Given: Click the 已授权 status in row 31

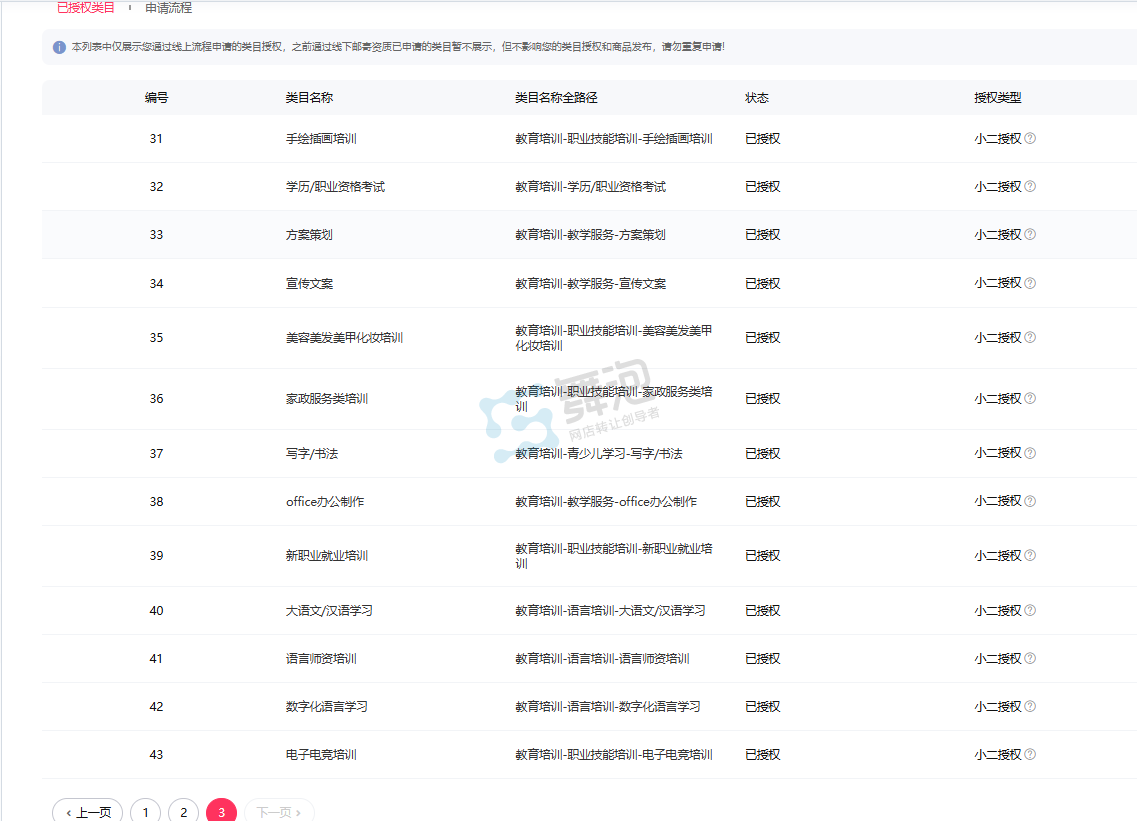Looking at the screenshot, I should [x=763, y=139].
